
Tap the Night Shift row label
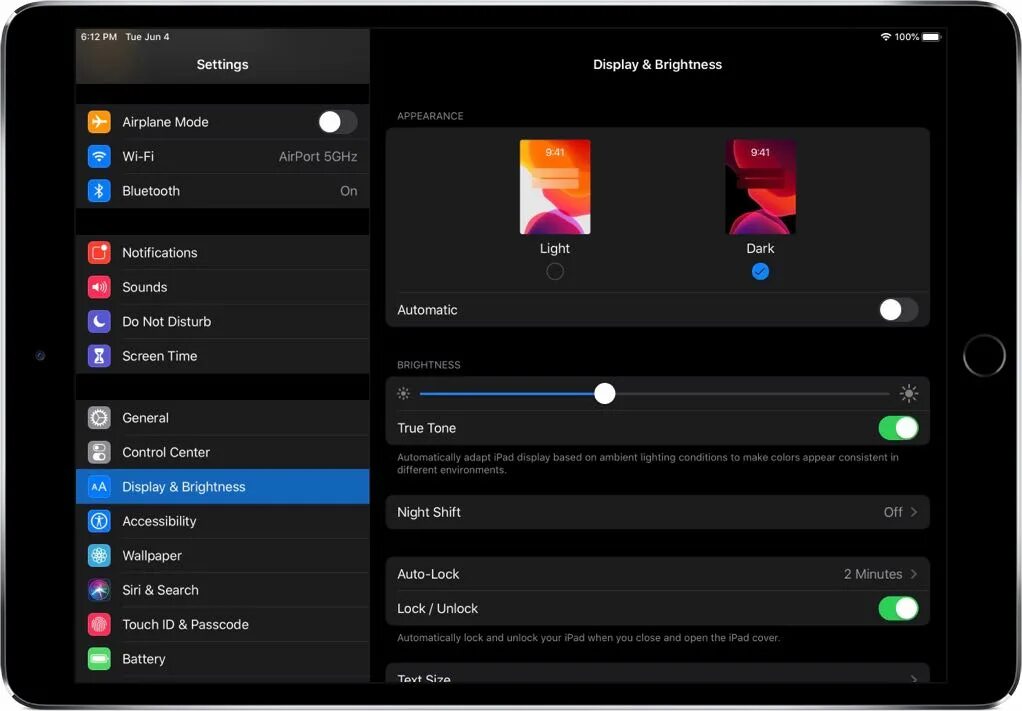[x=429, y=512]
